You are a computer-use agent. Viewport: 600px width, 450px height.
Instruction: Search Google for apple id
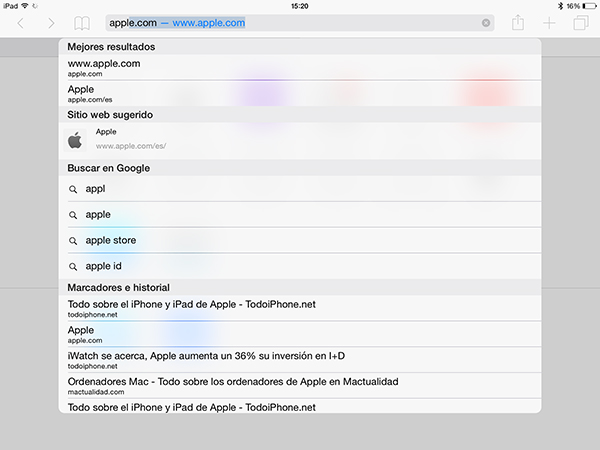pos(300,266)
